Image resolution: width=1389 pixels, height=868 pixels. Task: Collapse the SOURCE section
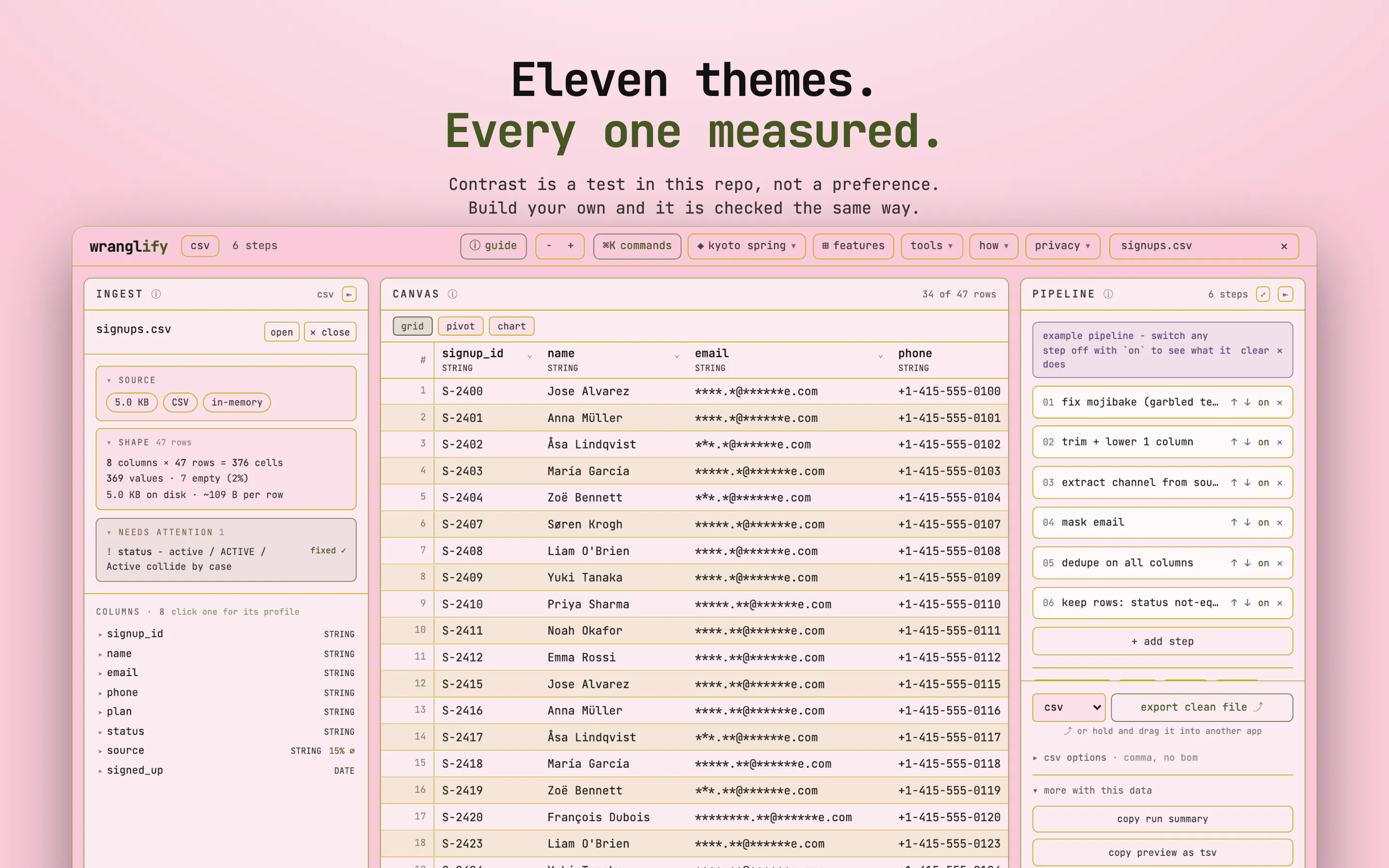coord(131,380)
